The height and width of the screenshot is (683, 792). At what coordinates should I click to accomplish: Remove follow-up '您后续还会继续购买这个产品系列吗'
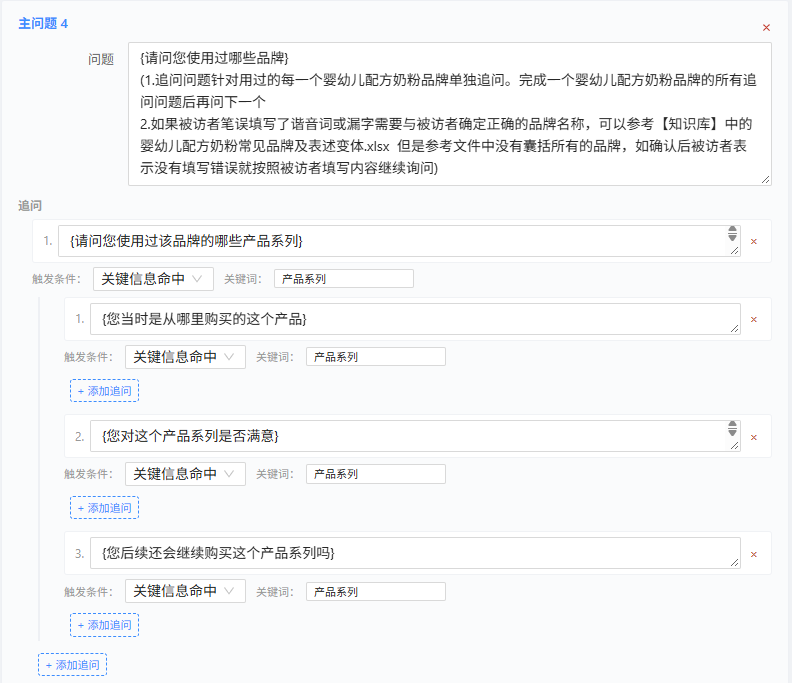coord(754,554)
